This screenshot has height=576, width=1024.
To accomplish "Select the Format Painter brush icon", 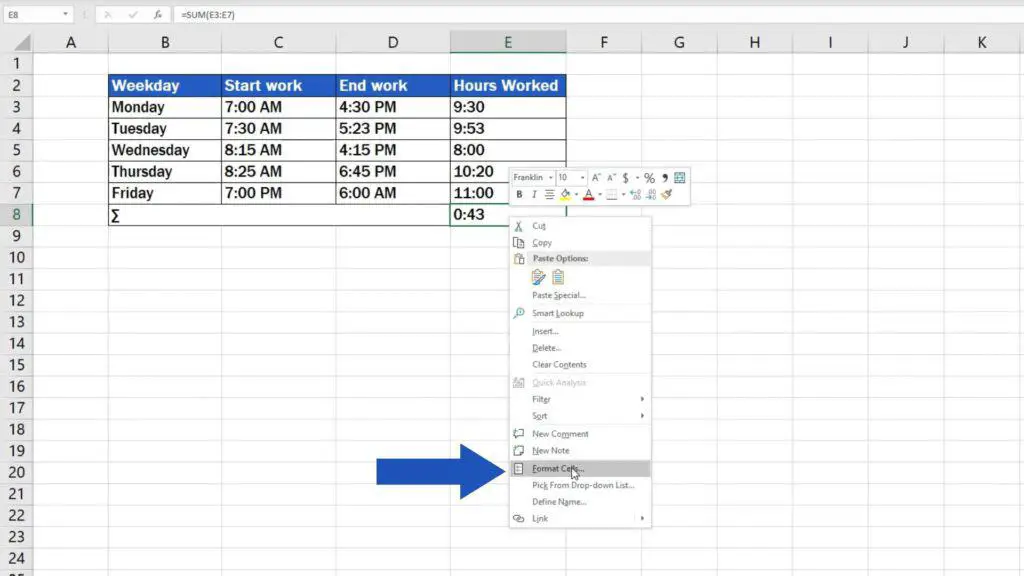I will [667, 195].
